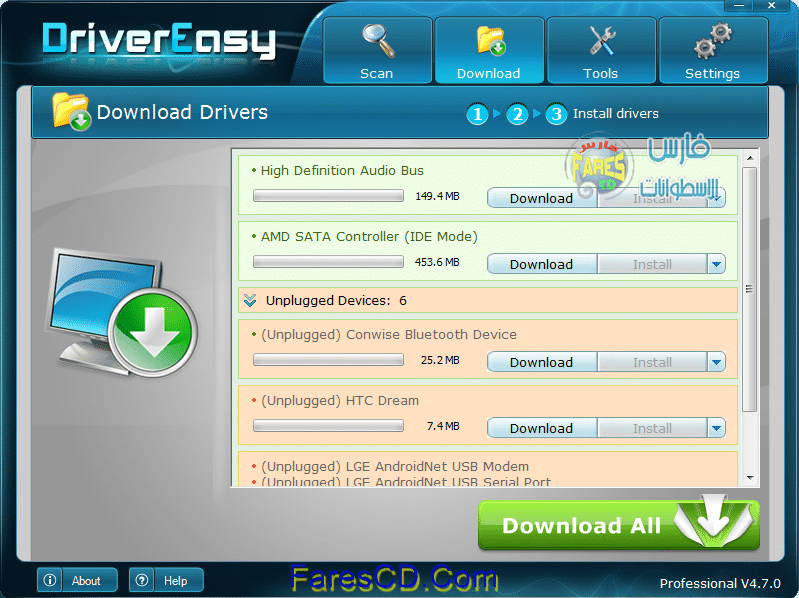Click AMD SATA Controller progress bar
Viewport: 799px width, 598px height.
coord(328,262)
